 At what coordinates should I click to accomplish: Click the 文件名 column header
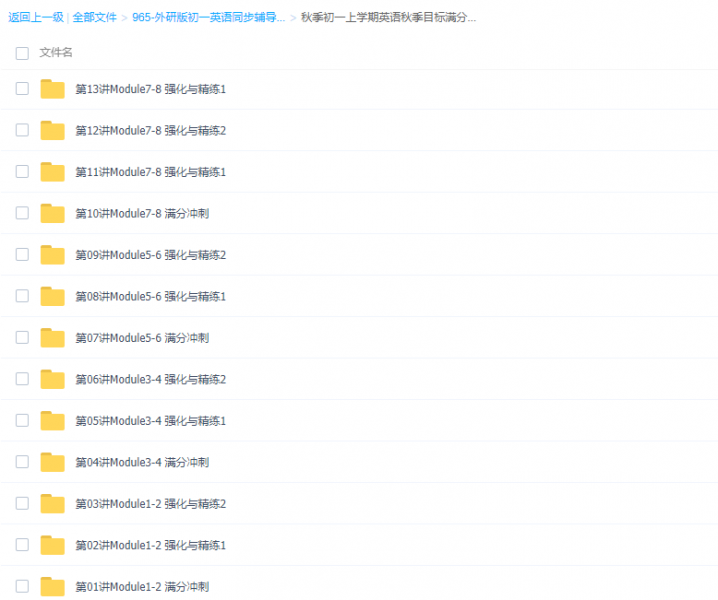[56, 53]
